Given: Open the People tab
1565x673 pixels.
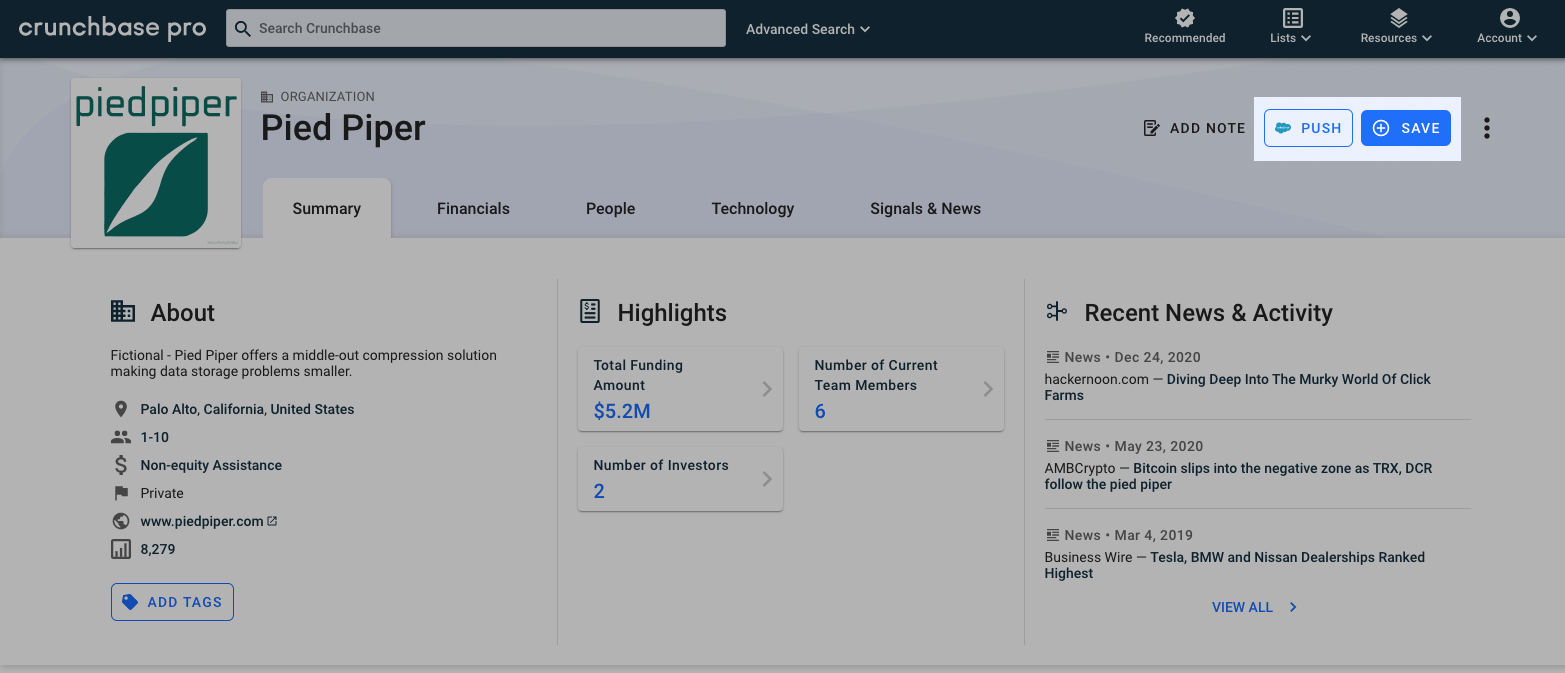Looking at the screenshot, I should [611, 208].
